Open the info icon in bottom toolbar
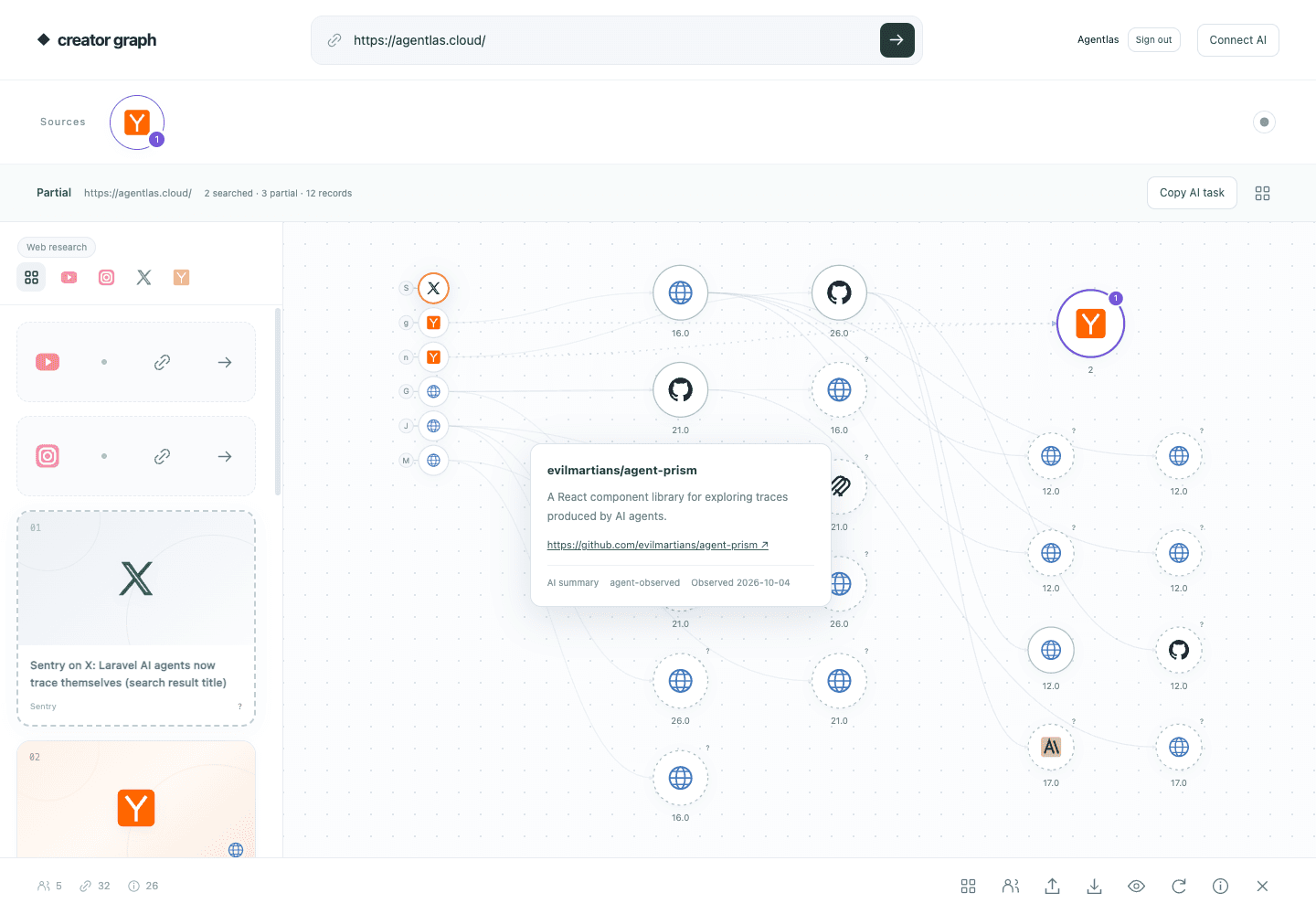The width and height of the screenshot is (1316, 914). coord(1220,886)
